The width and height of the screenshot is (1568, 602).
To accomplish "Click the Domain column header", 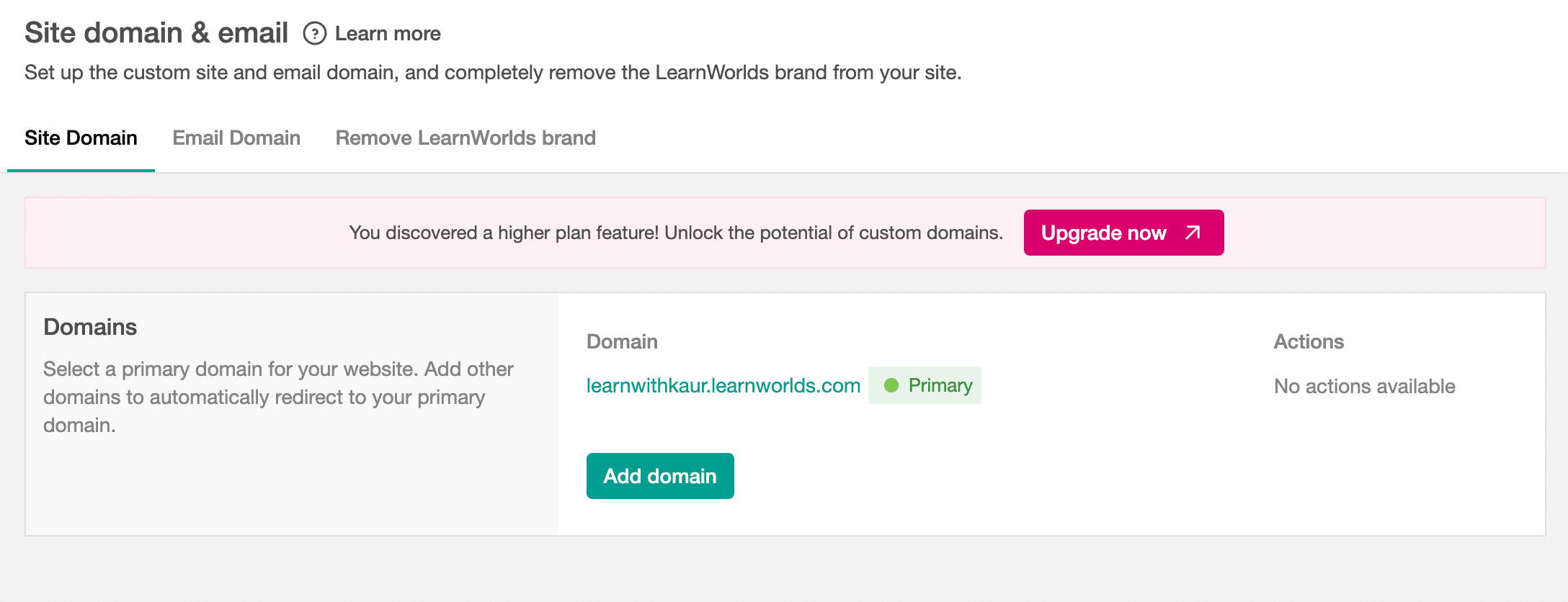I will (x=622, y=342).
